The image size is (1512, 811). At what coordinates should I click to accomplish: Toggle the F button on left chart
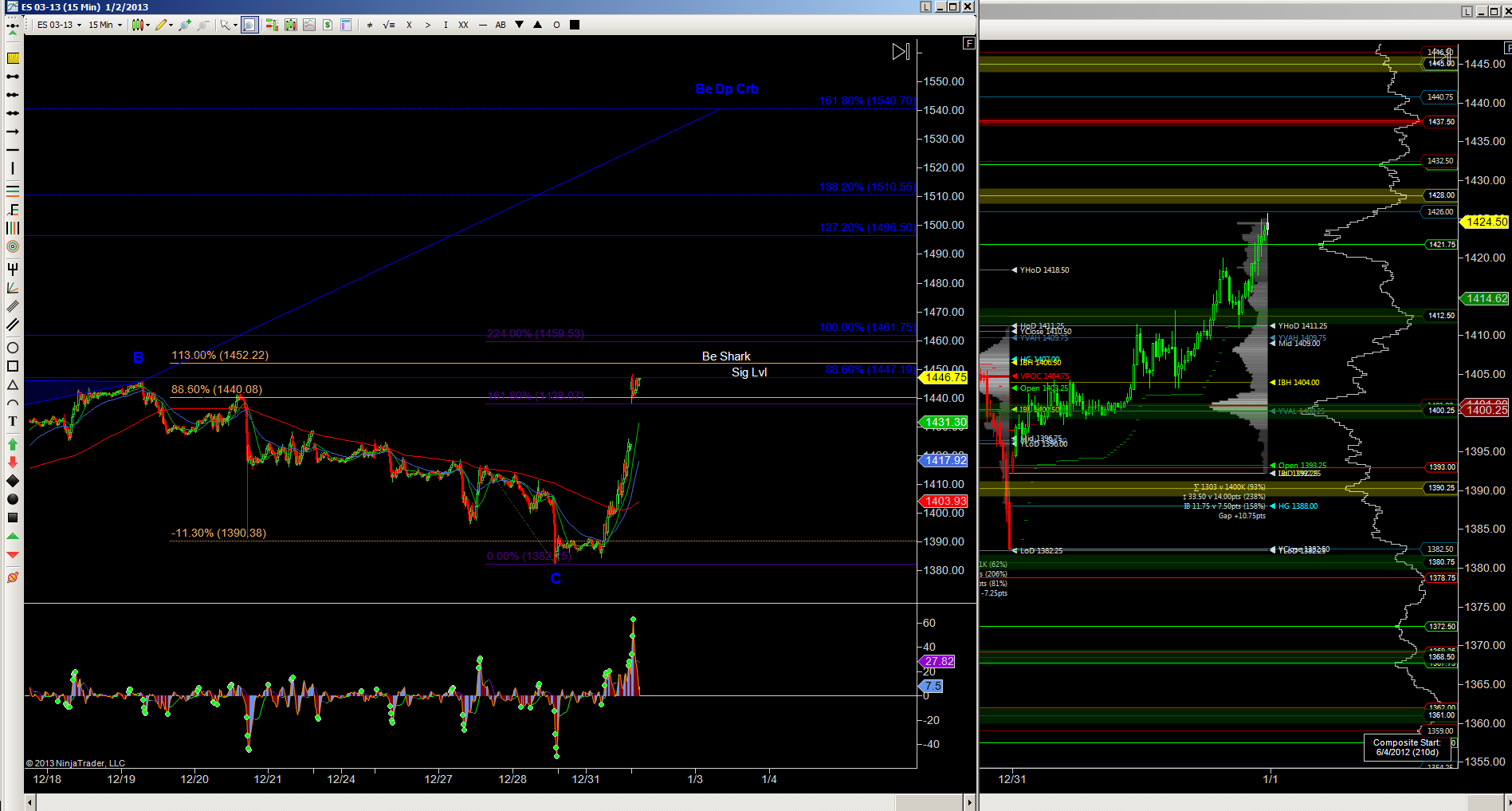point(968,43)
